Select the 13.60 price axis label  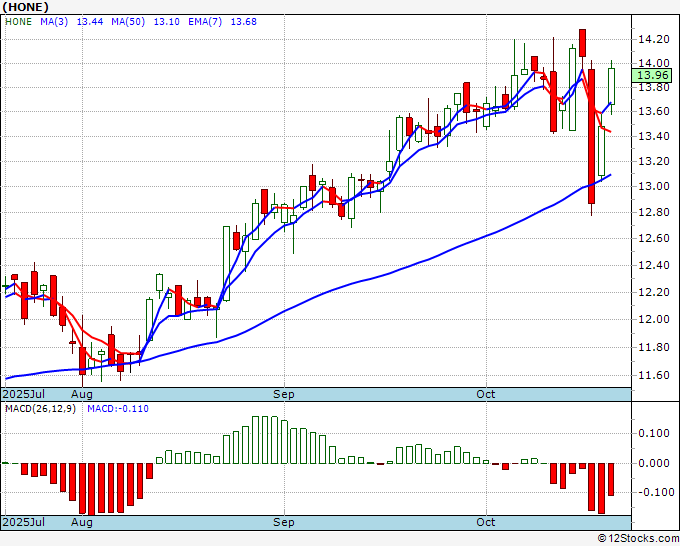tap(654, 111)
